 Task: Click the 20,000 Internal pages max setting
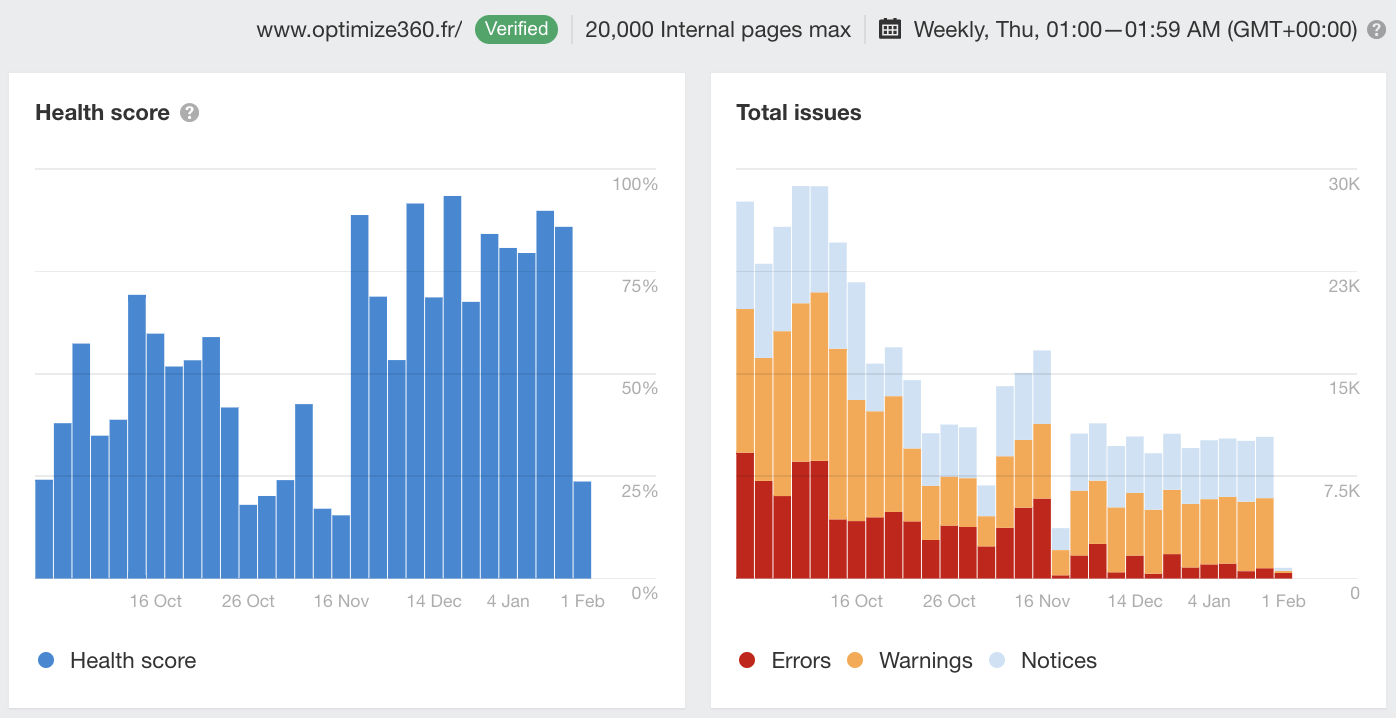click(x=716, y=29)
